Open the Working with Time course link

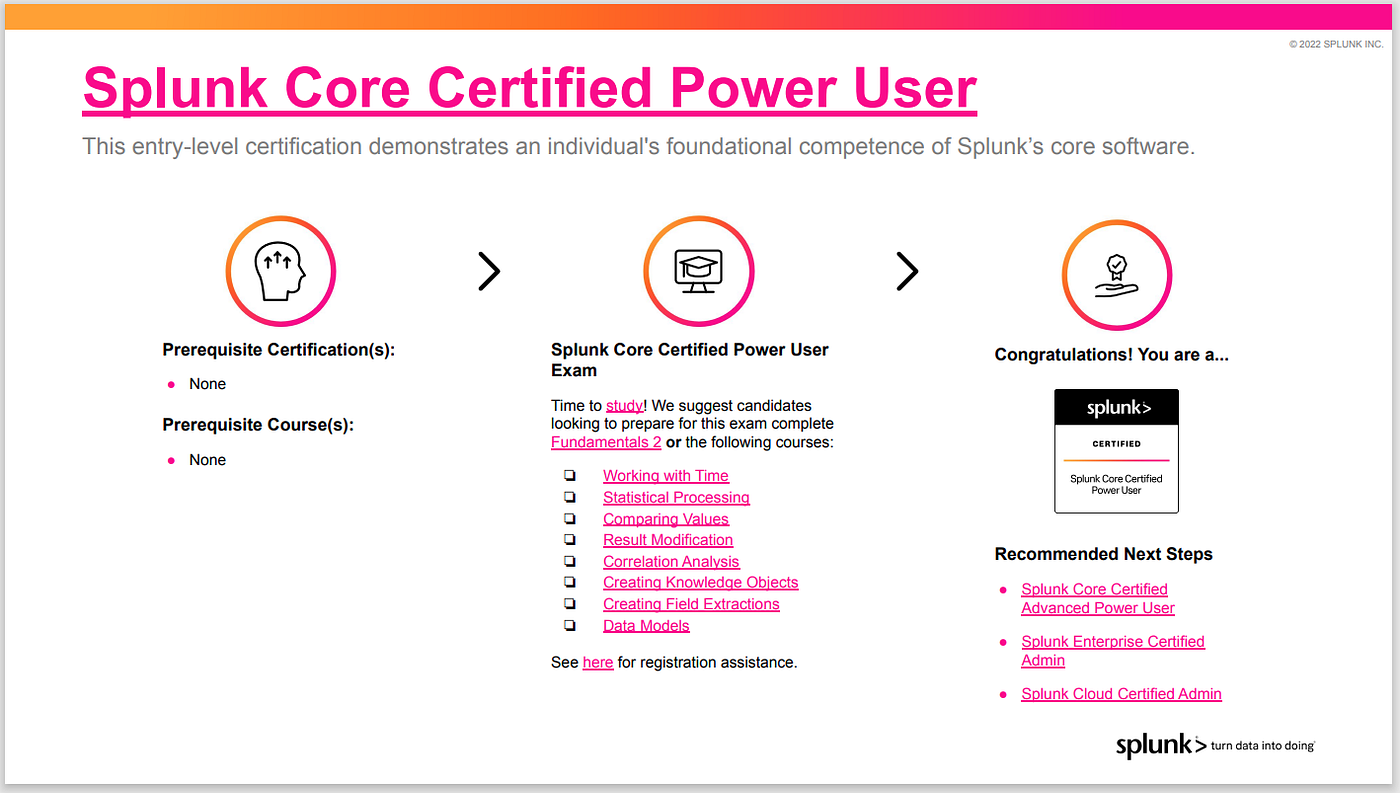[x=666, y=476]
